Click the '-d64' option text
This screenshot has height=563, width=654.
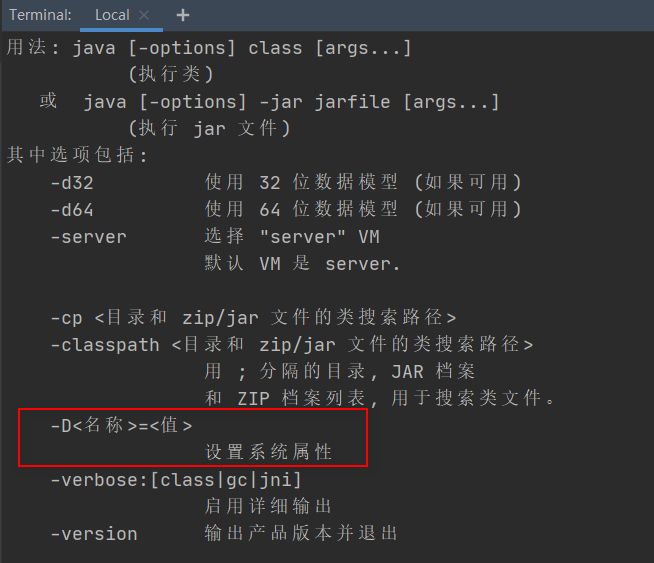pos(72,209)
